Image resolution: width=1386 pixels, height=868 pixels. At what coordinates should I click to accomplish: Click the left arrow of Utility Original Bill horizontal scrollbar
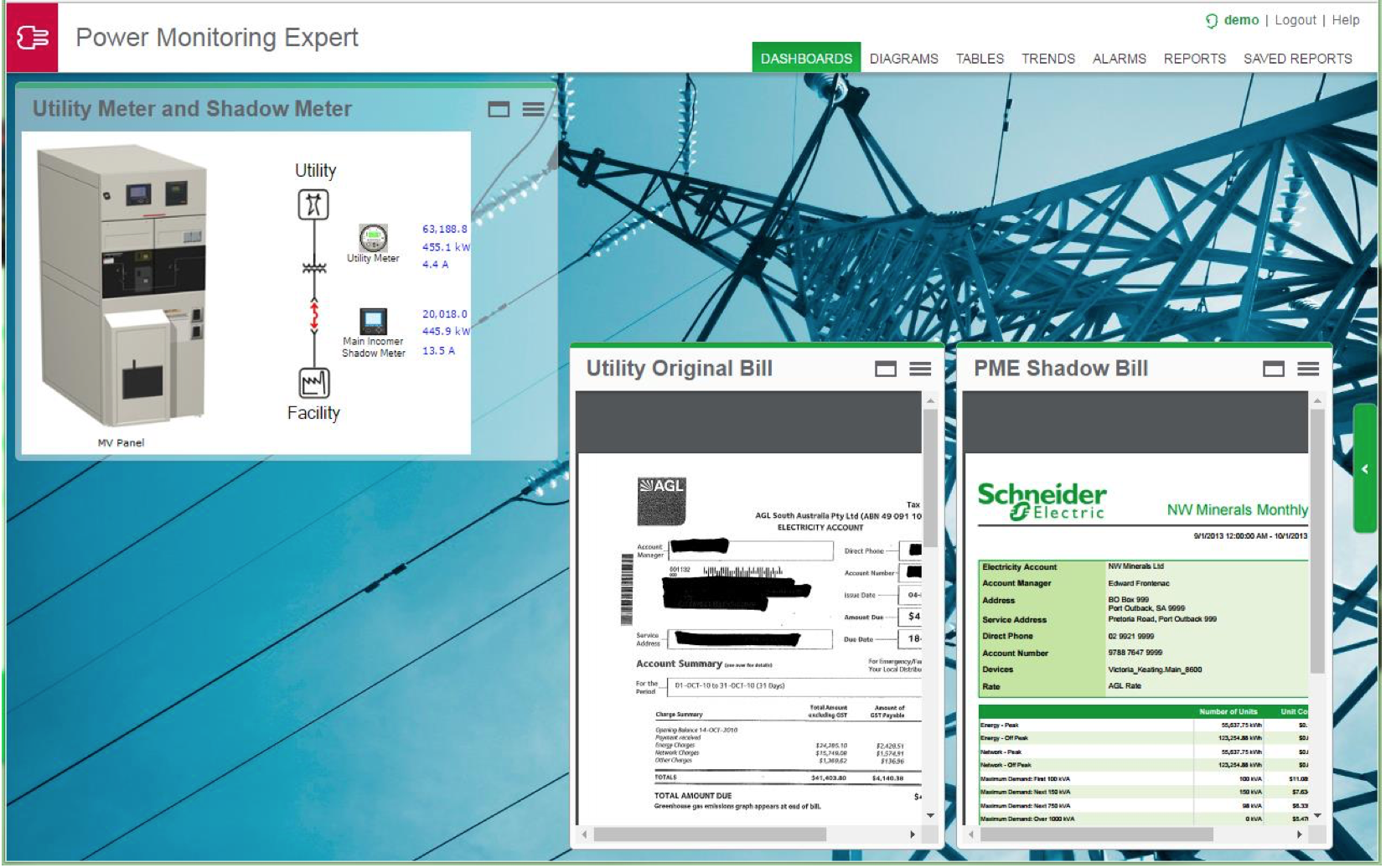[x=584, y=834]
